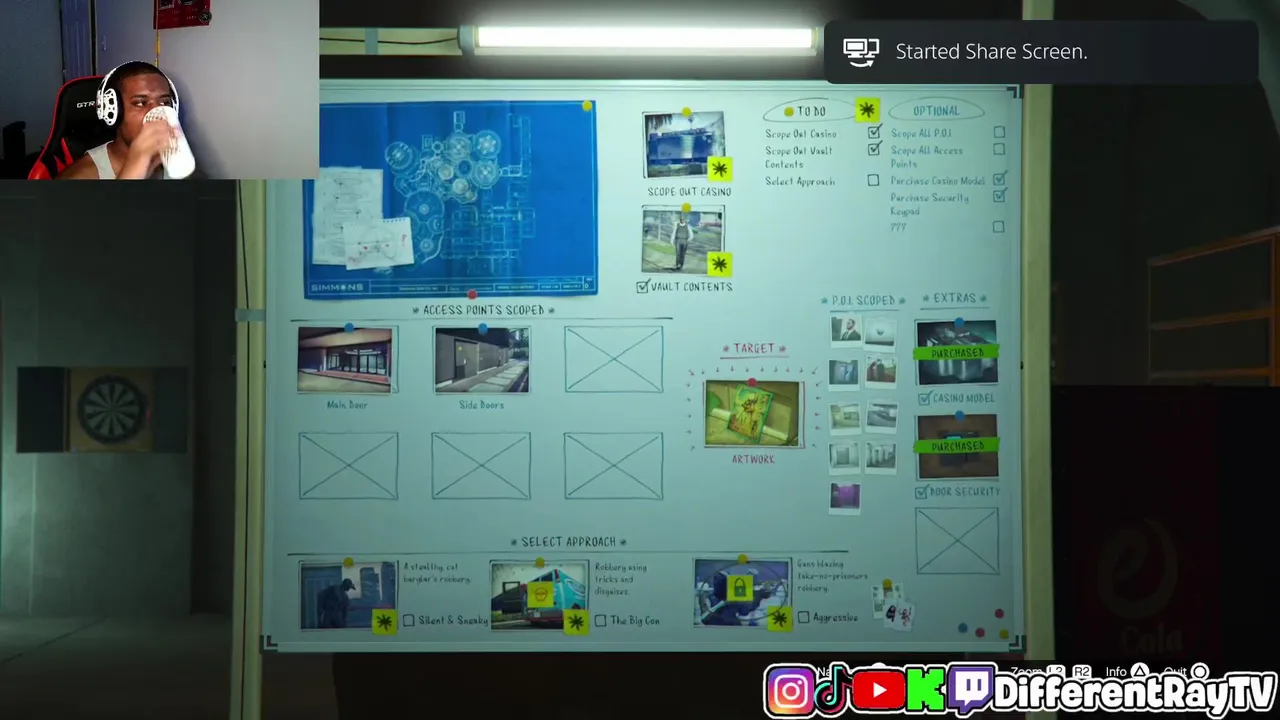1280x720 pixels.
Task: Click the TARGET heading
Action: point(753,349)
